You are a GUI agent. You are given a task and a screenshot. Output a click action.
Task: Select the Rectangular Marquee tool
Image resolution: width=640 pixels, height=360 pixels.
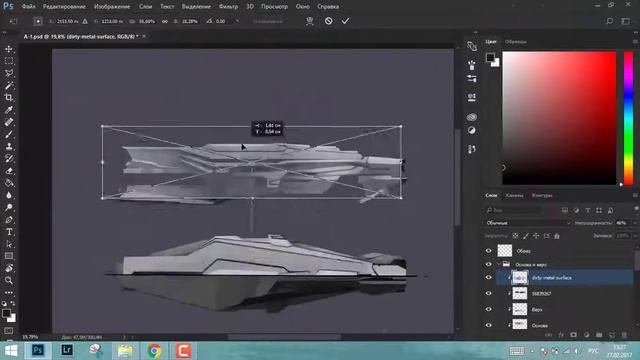point(9,61)
